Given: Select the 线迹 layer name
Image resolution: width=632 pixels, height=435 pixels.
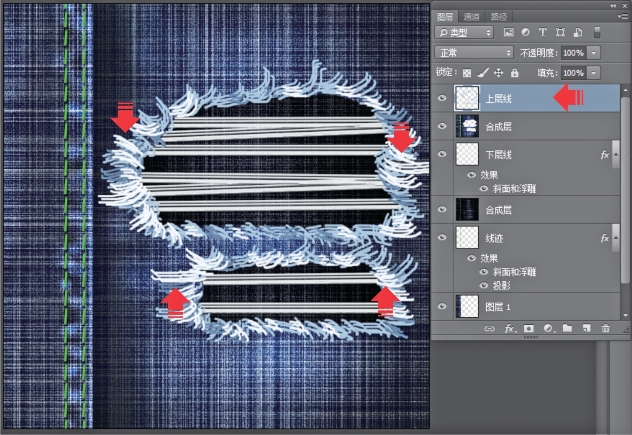Looking at the screenshot, I should [x=494, y=238].
